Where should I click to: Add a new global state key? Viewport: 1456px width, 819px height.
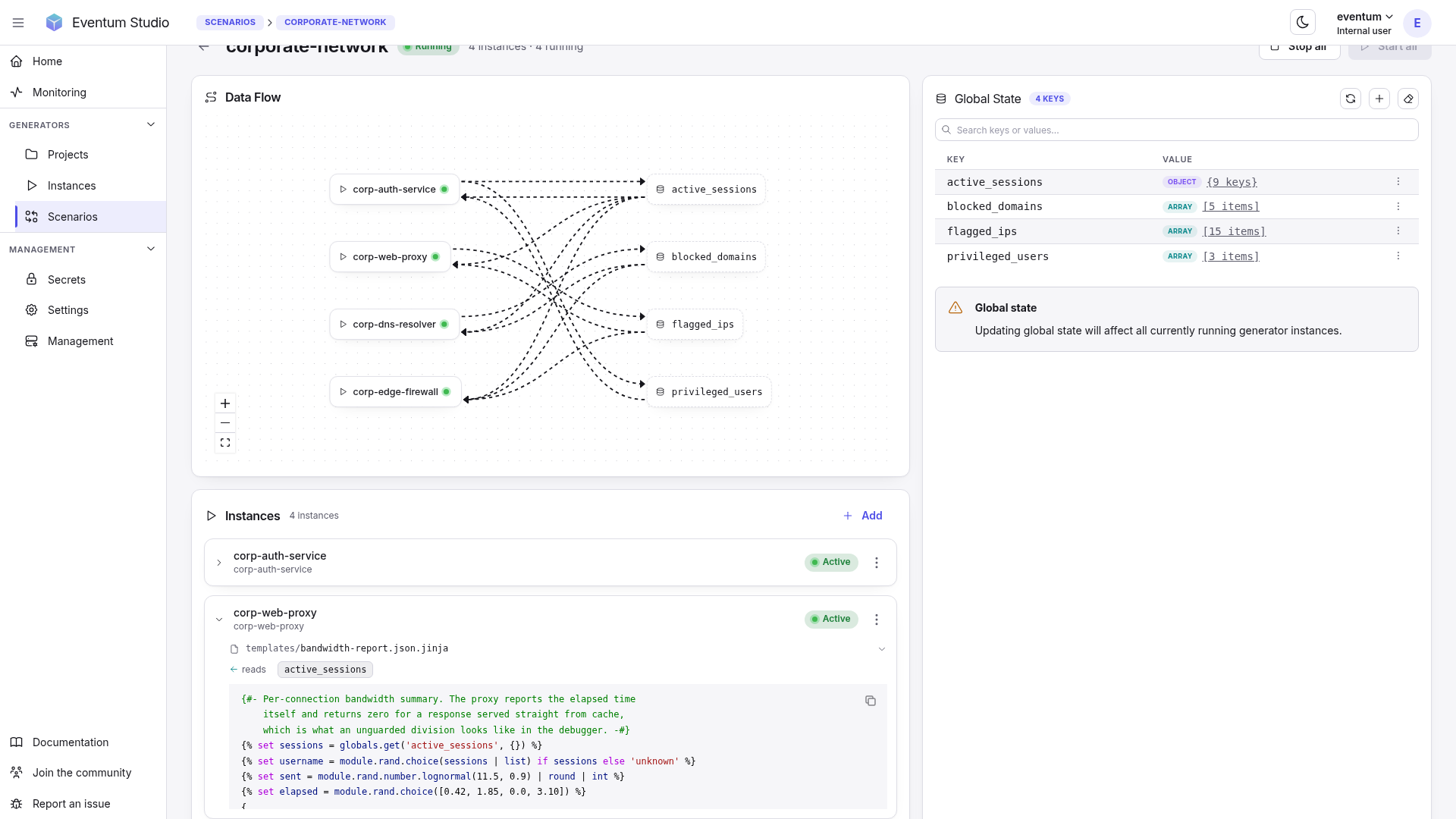(1379, 99)
